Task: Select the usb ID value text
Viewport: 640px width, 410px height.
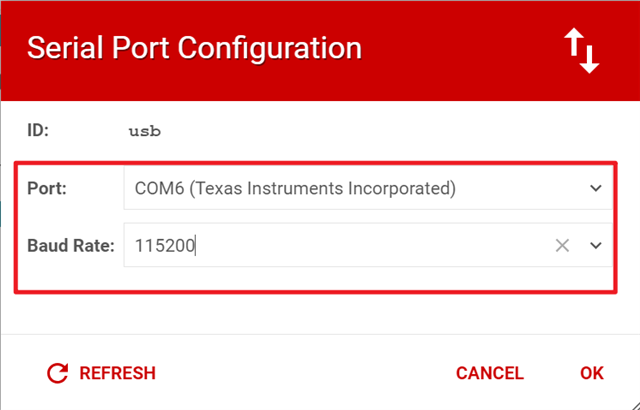Action: point(144,131)
